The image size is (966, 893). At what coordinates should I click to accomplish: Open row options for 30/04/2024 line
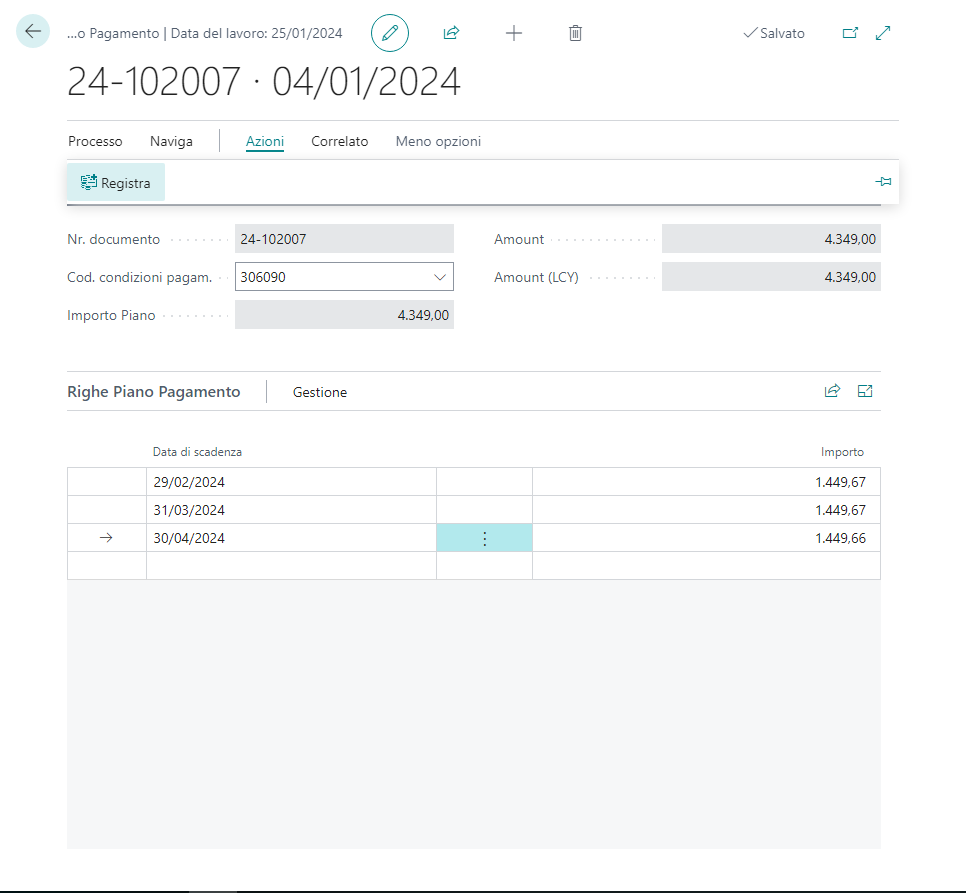[484, 538]
